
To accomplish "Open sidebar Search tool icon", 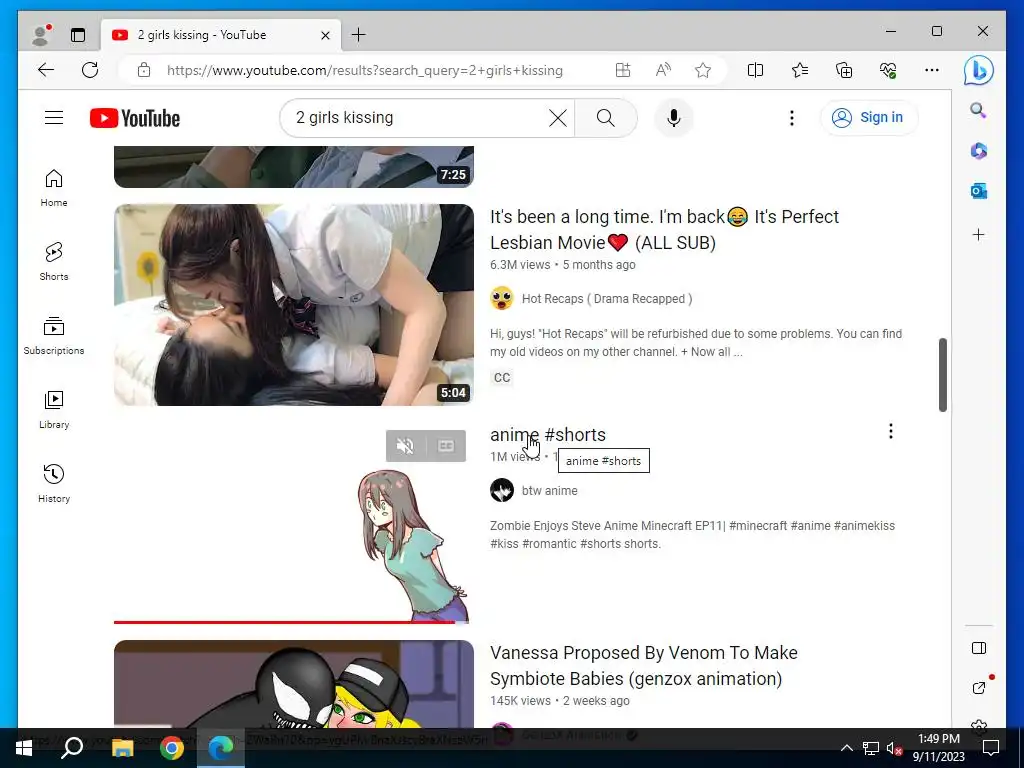I will pos(978,110).
